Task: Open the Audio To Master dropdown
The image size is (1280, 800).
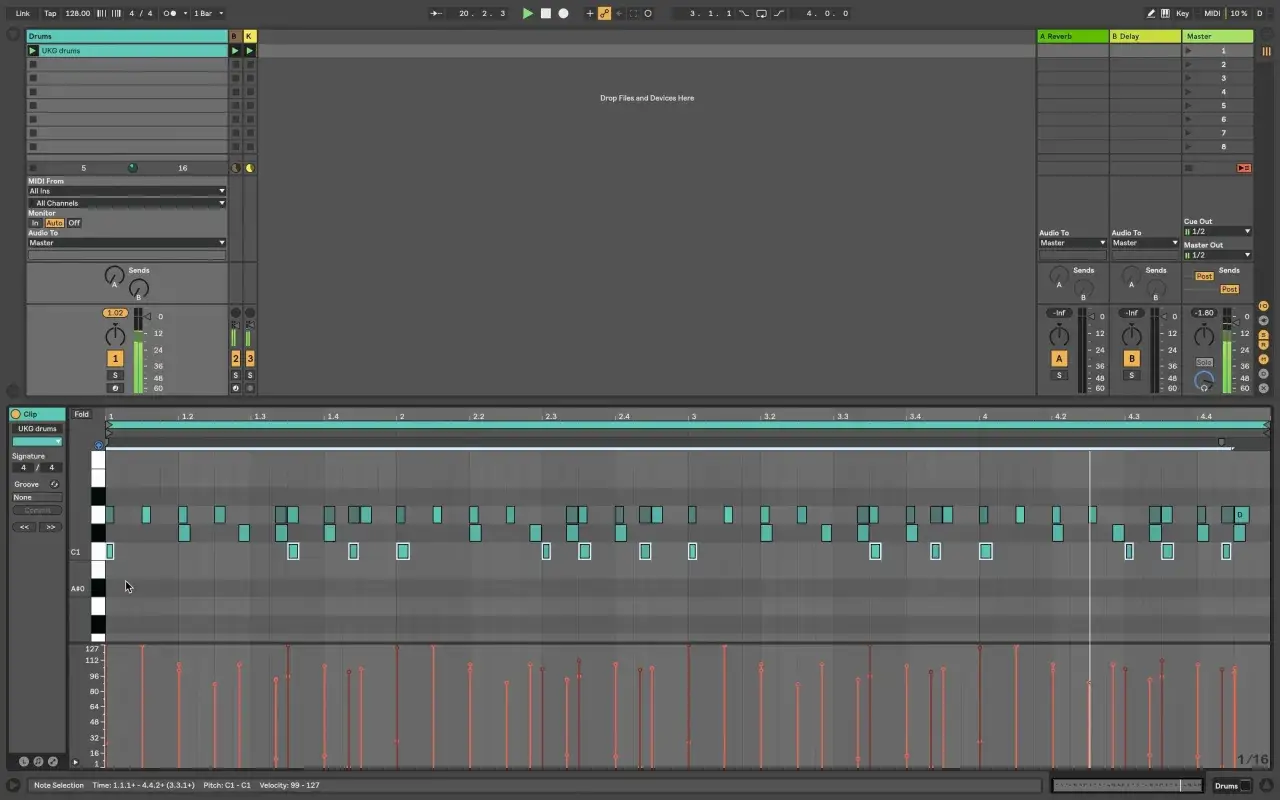Action: click(127, 243)
